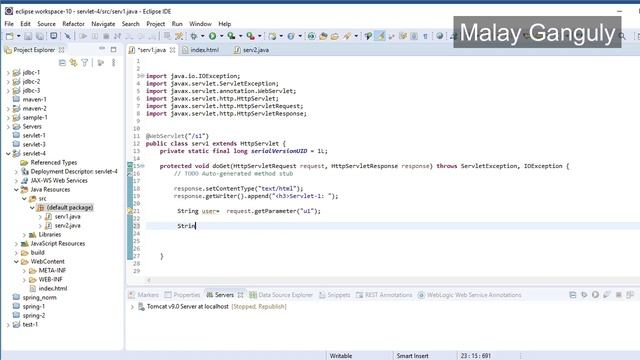
Task: Click the Coverage run toolbar icon
Action: pos(231,36)
